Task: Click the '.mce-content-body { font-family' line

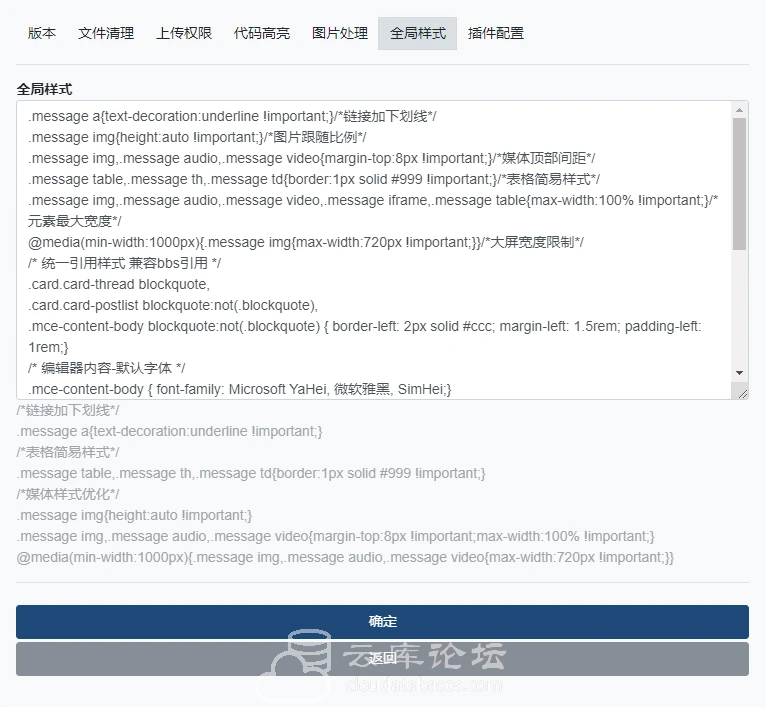Action: 239,389
